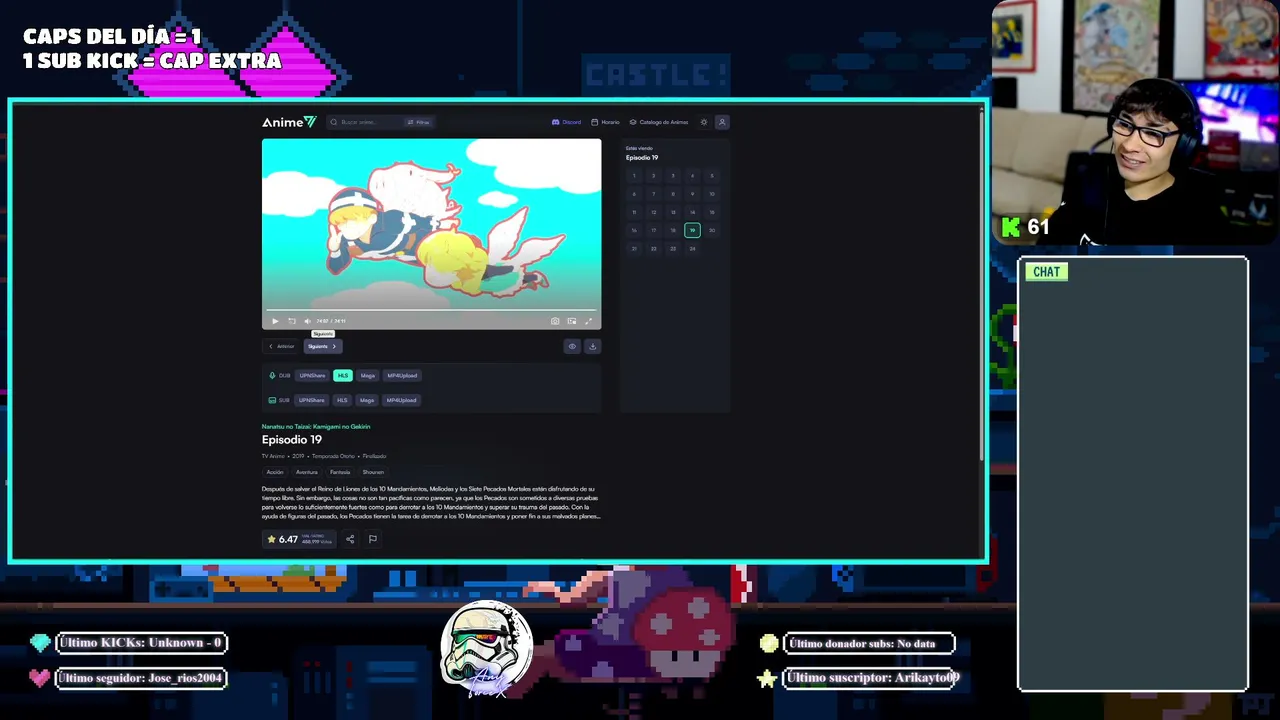
Task: Enter fullscreen in the video player
Action: click(x=588, y=321)
